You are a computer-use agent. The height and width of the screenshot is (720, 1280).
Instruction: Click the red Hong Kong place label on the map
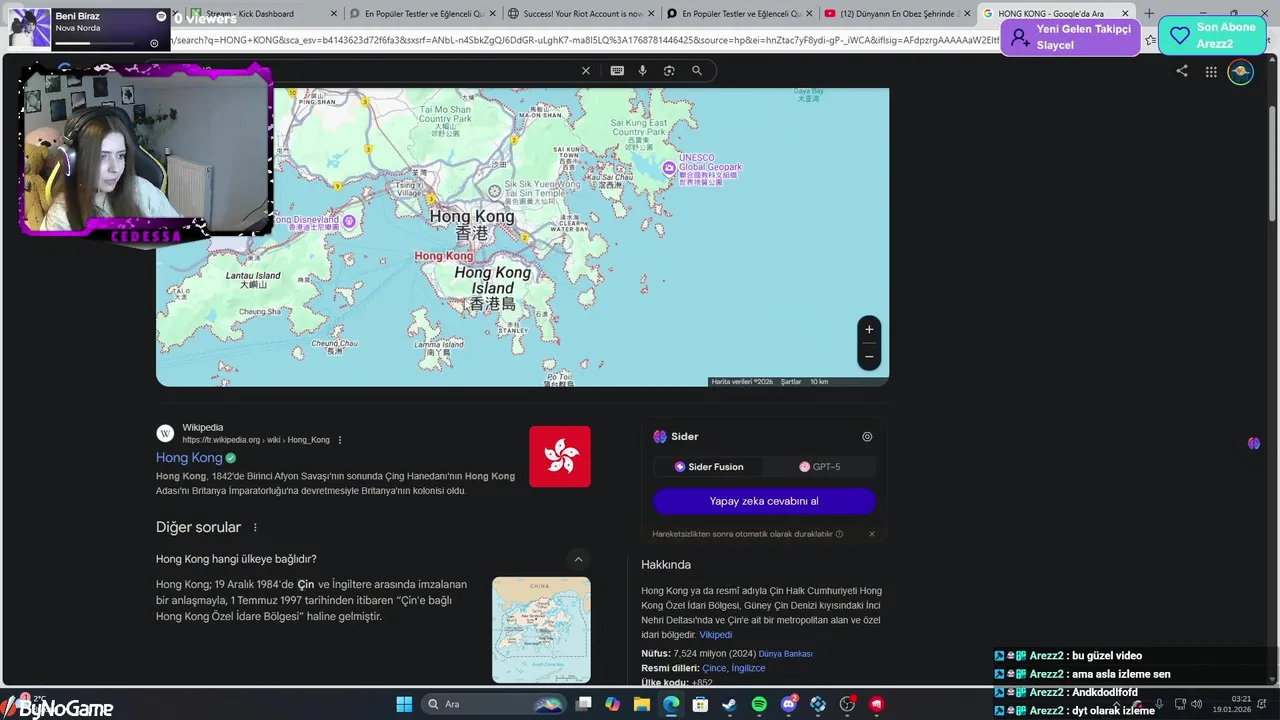pyautogui.click(x=444, y=256)
